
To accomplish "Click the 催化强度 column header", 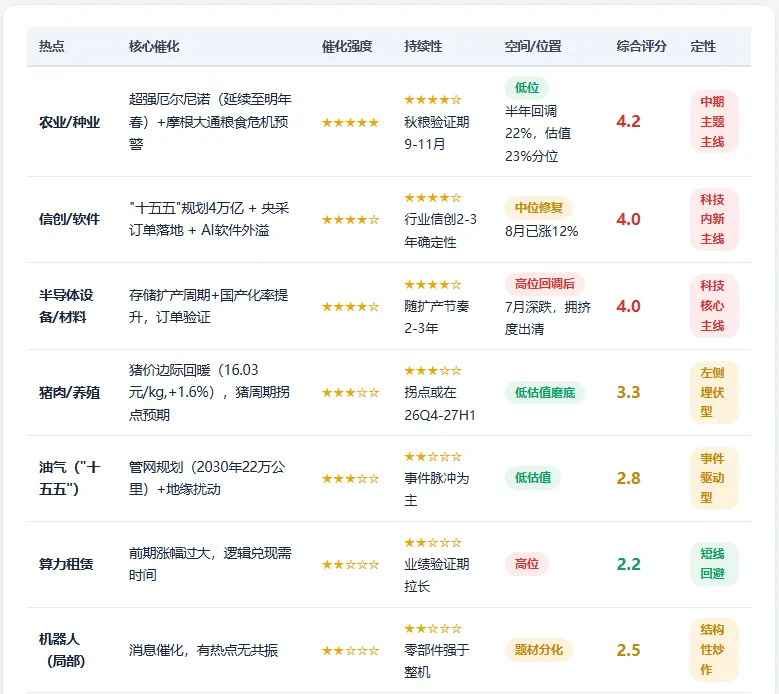I will point(347,47).
